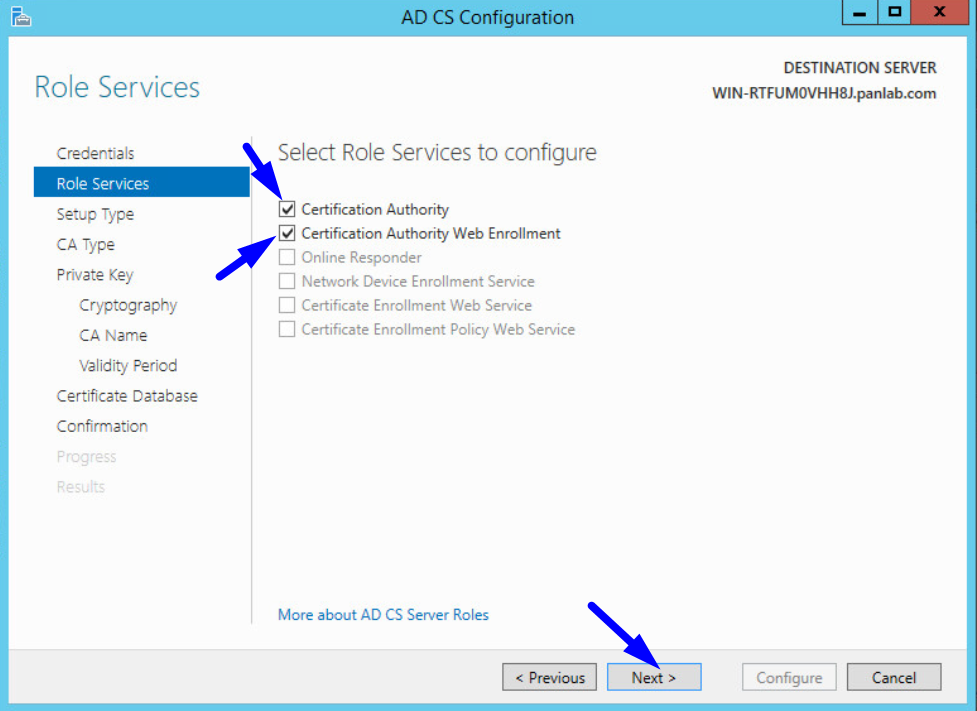Viewport: 977px width, 711px height.
Task: Go to the Credentials wizard step
Action: (95, 153)
